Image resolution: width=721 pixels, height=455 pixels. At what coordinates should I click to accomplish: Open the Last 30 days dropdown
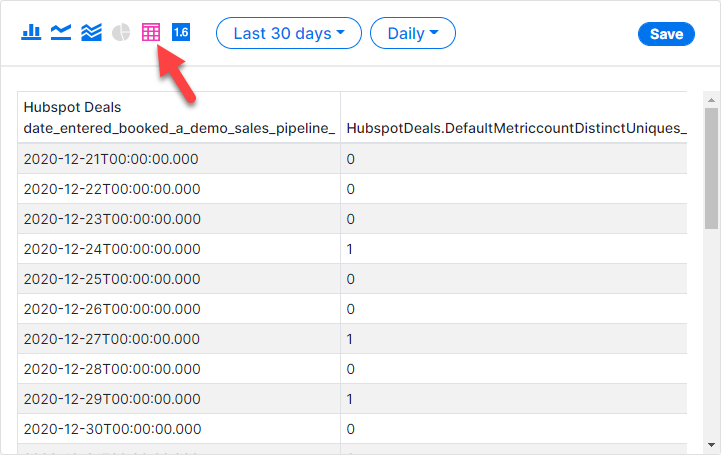(289, 33)
